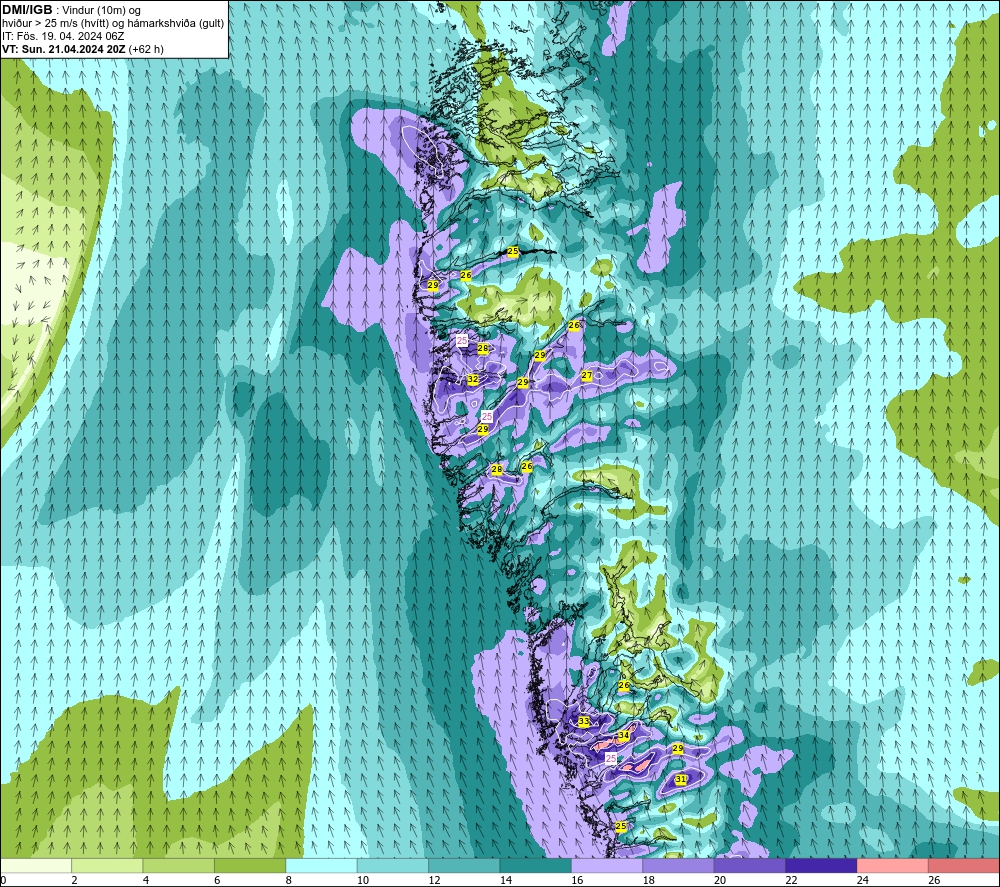Viewport: 1000px width, 887px height.
Task: Click the legend scale number 2
Action: pos(75,880)
